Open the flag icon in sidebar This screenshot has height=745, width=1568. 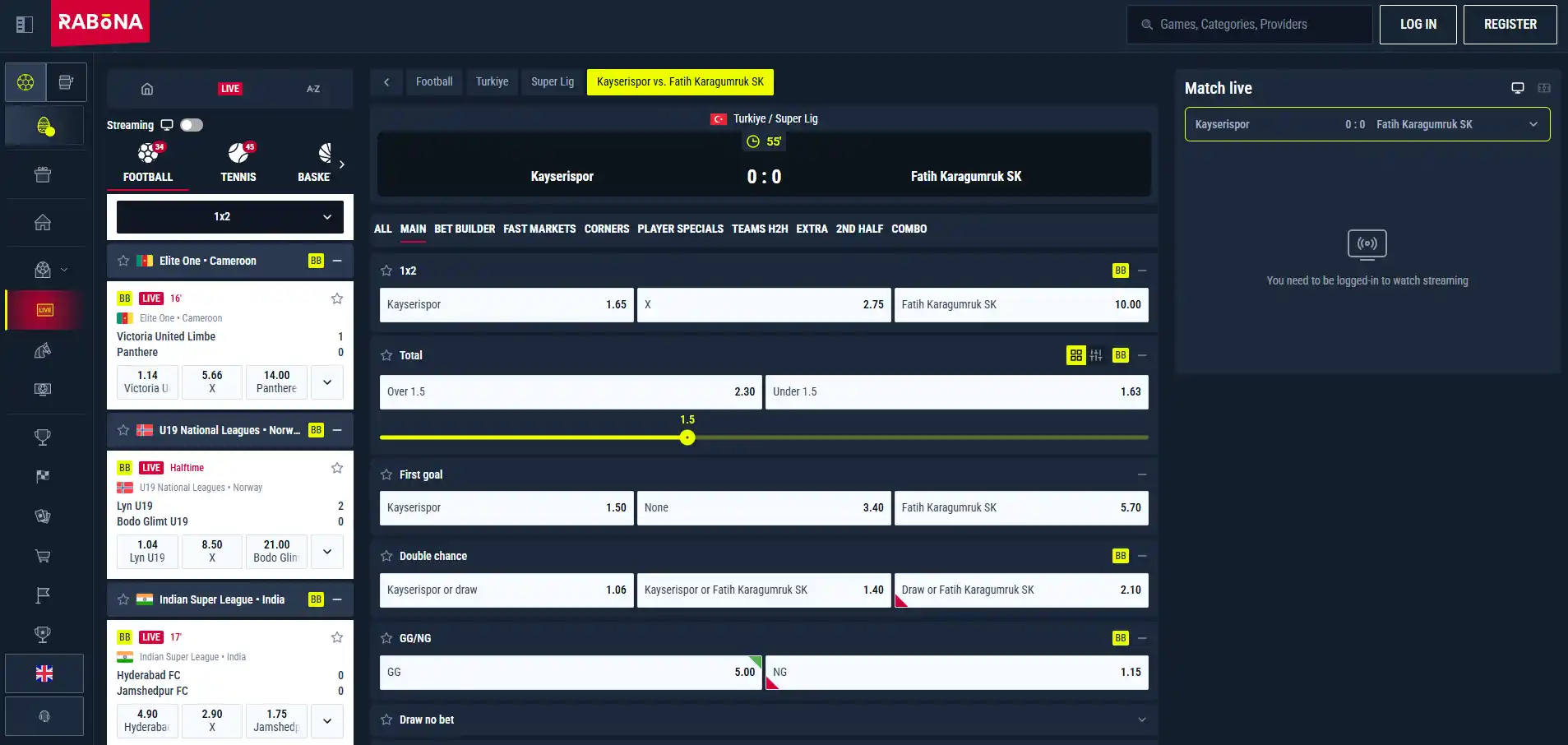coord(43,595)
